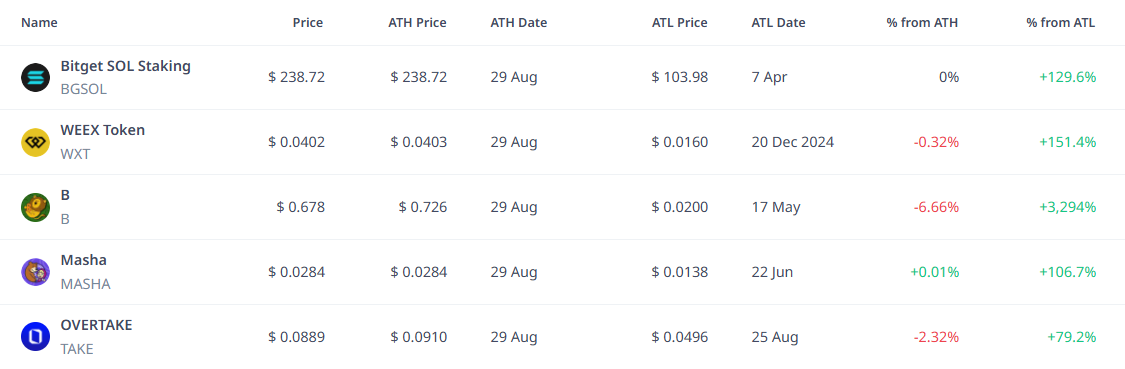Click the TAKE ticker symbol
Viewport: 1125px width, 369px height.
pyautogui.click(x=77, y=349)
